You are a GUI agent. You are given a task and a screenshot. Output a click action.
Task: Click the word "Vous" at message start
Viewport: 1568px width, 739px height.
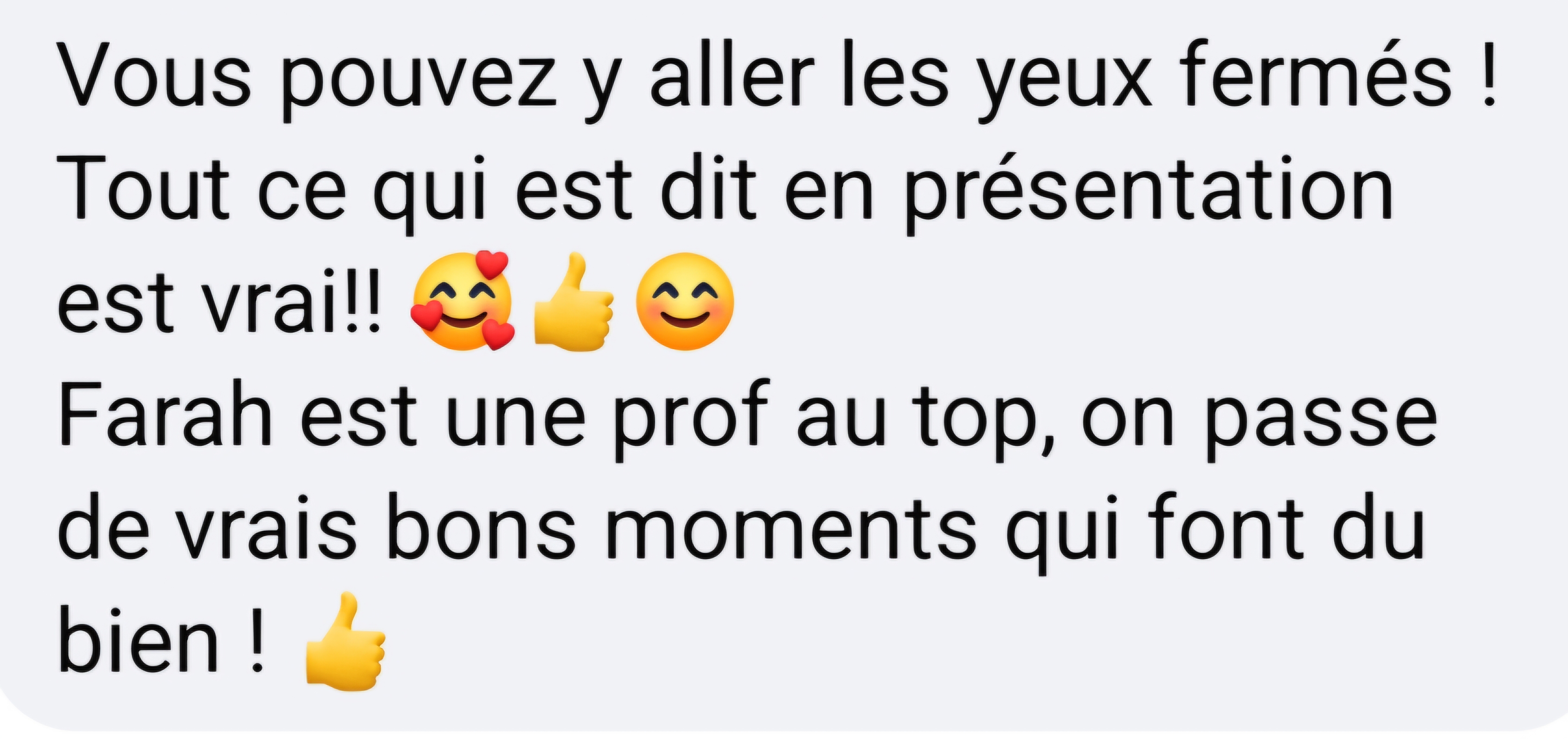pyautogui.click(x=154, y=76)
